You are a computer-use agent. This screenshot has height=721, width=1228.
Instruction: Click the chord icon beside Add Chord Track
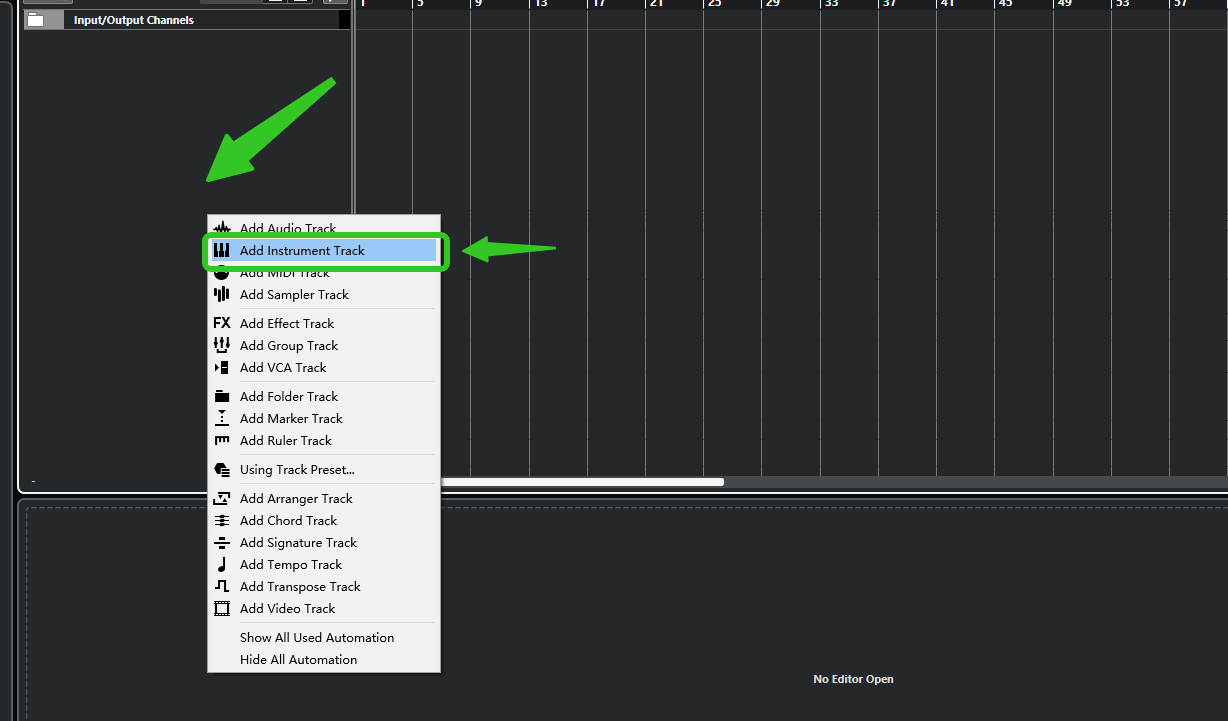[x=222, y=521]
